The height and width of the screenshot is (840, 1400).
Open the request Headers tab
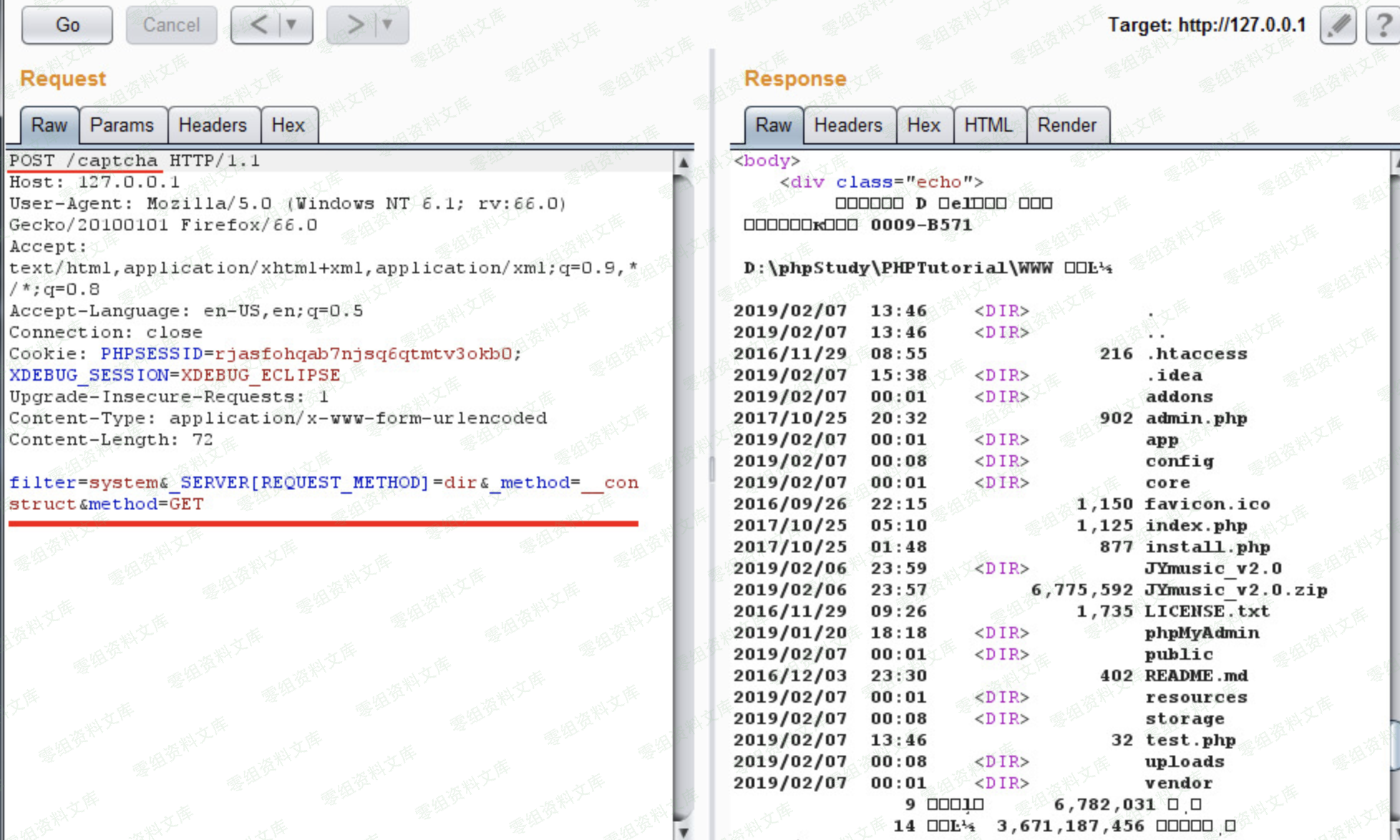(x=213, y=125)
